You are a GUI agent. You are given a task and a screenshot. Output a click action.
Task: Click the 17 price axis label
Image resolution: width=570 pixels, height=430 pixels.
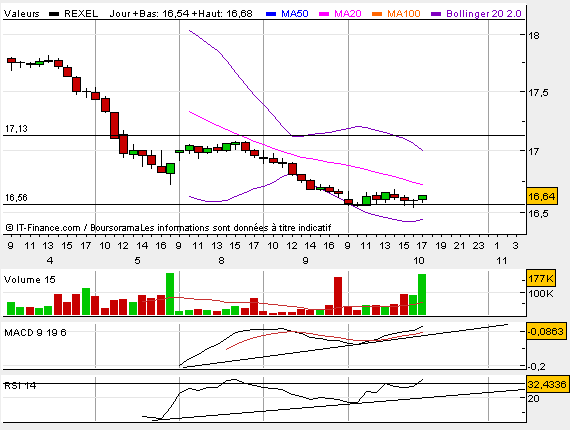coord(534,151)
